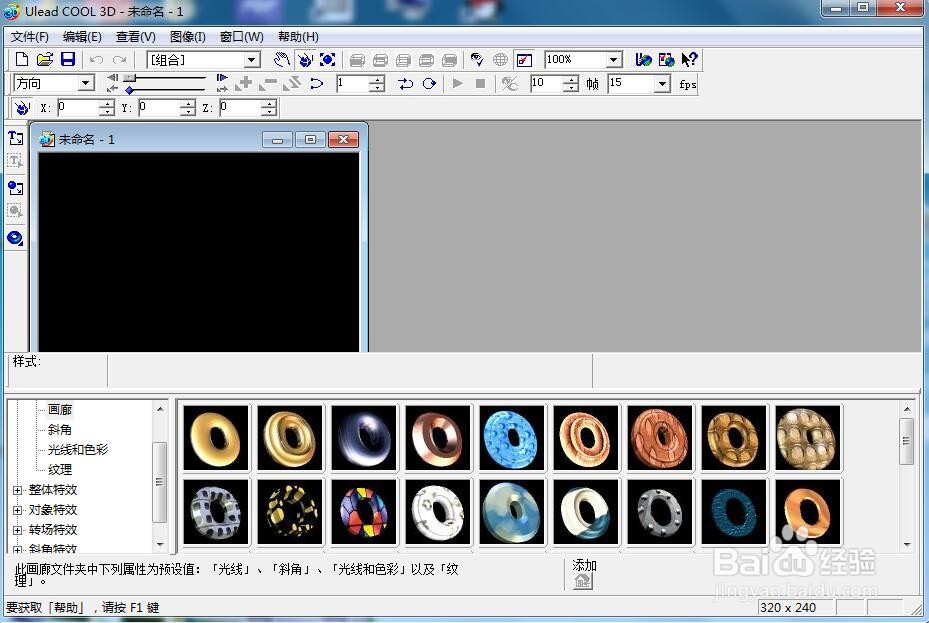
Task: Open the 窗口(W) menu
Action: [242, 37]
